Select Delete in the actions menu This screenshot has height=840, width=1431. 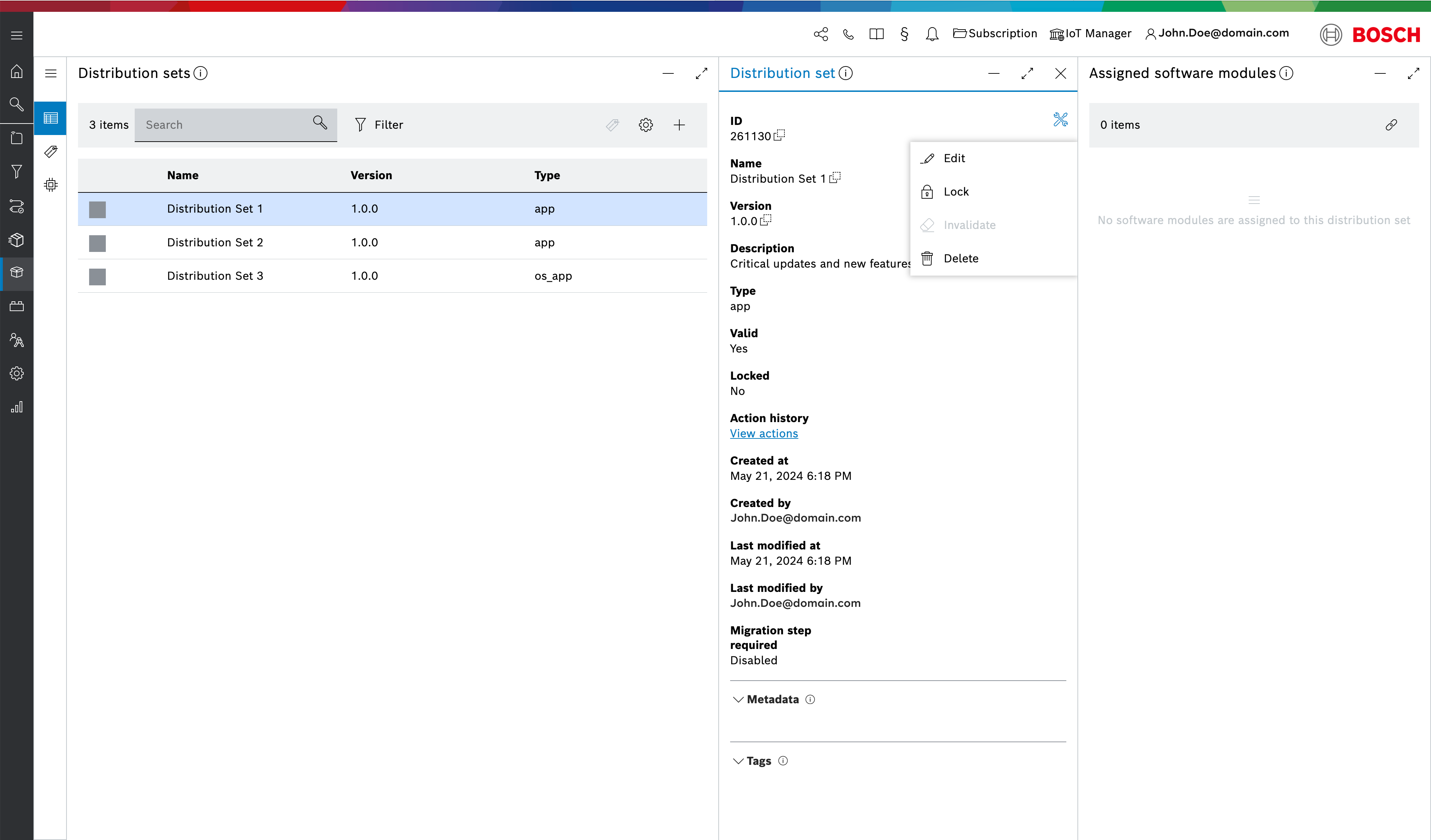click(960, 259)
